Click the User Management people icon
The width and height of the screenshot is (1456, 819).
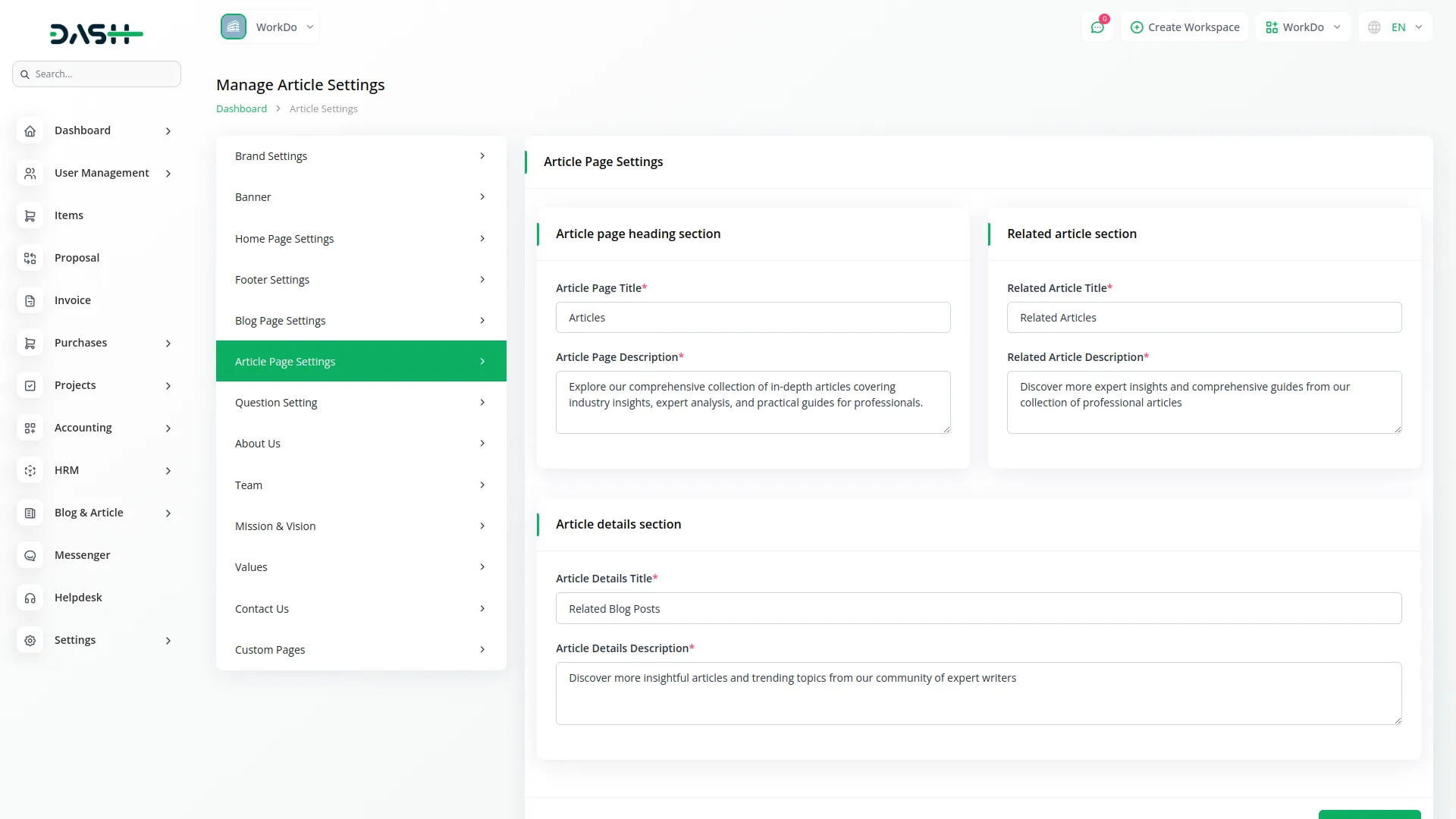coord(30,174)
